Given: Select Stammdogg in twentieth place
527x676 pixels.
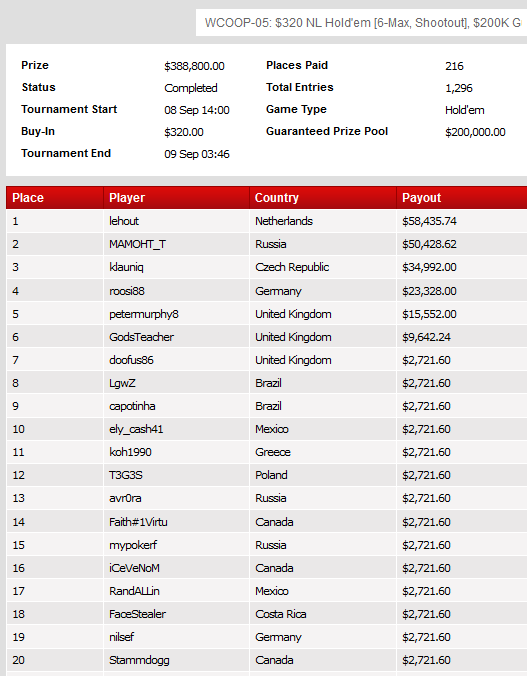Looking at the screenshot, I should [139, 660].
